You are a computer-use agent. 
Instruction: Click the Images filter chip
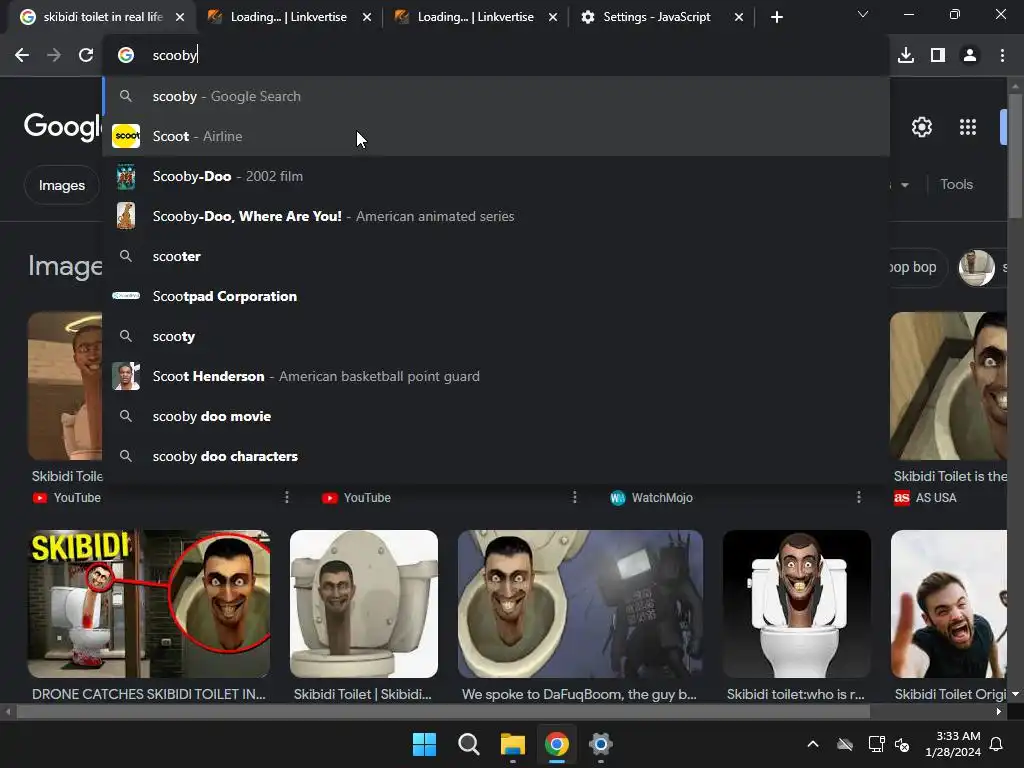[61, 185]
